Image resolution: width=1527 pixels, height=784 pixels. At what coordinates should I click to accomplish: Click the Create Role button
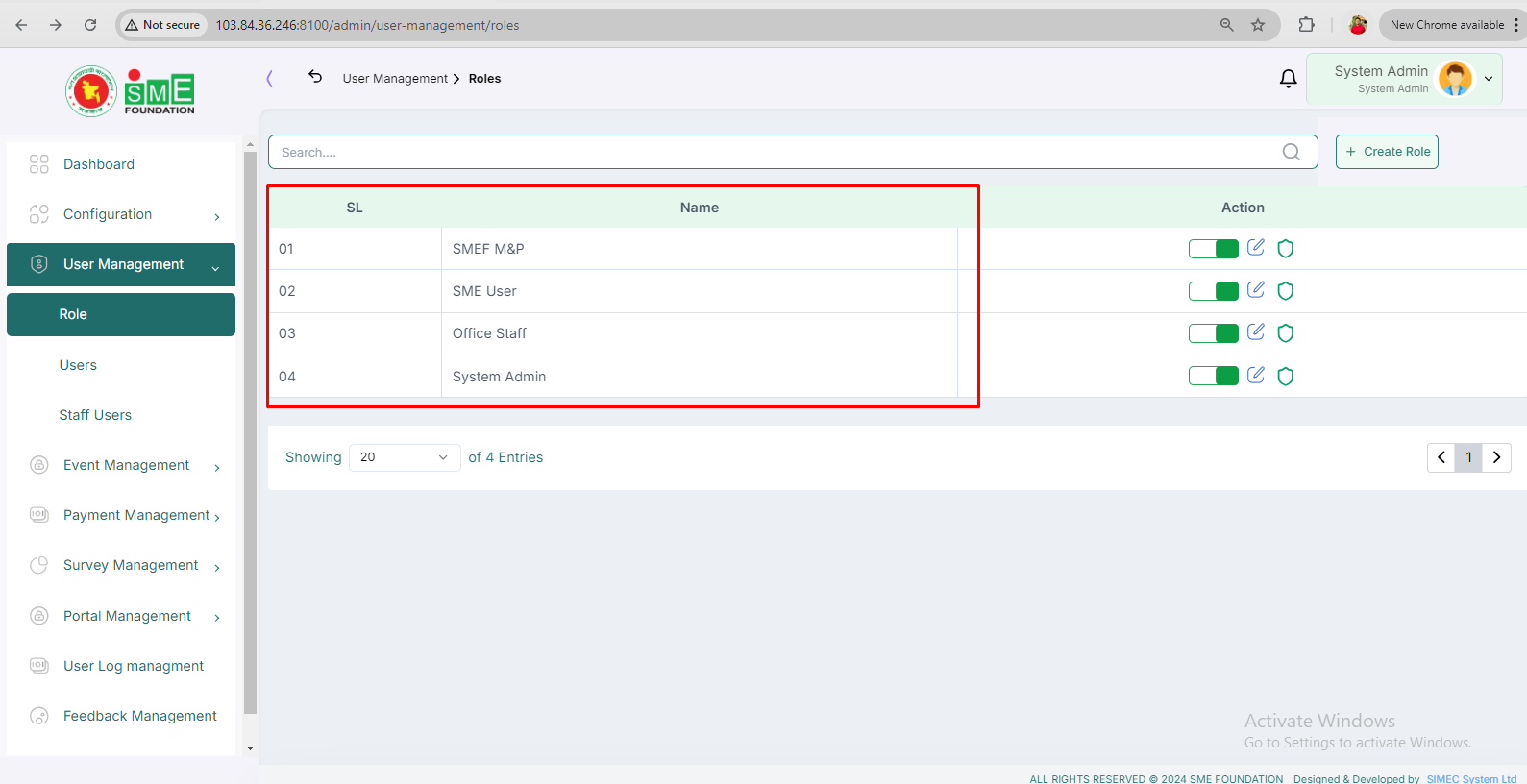(1387, 152)
